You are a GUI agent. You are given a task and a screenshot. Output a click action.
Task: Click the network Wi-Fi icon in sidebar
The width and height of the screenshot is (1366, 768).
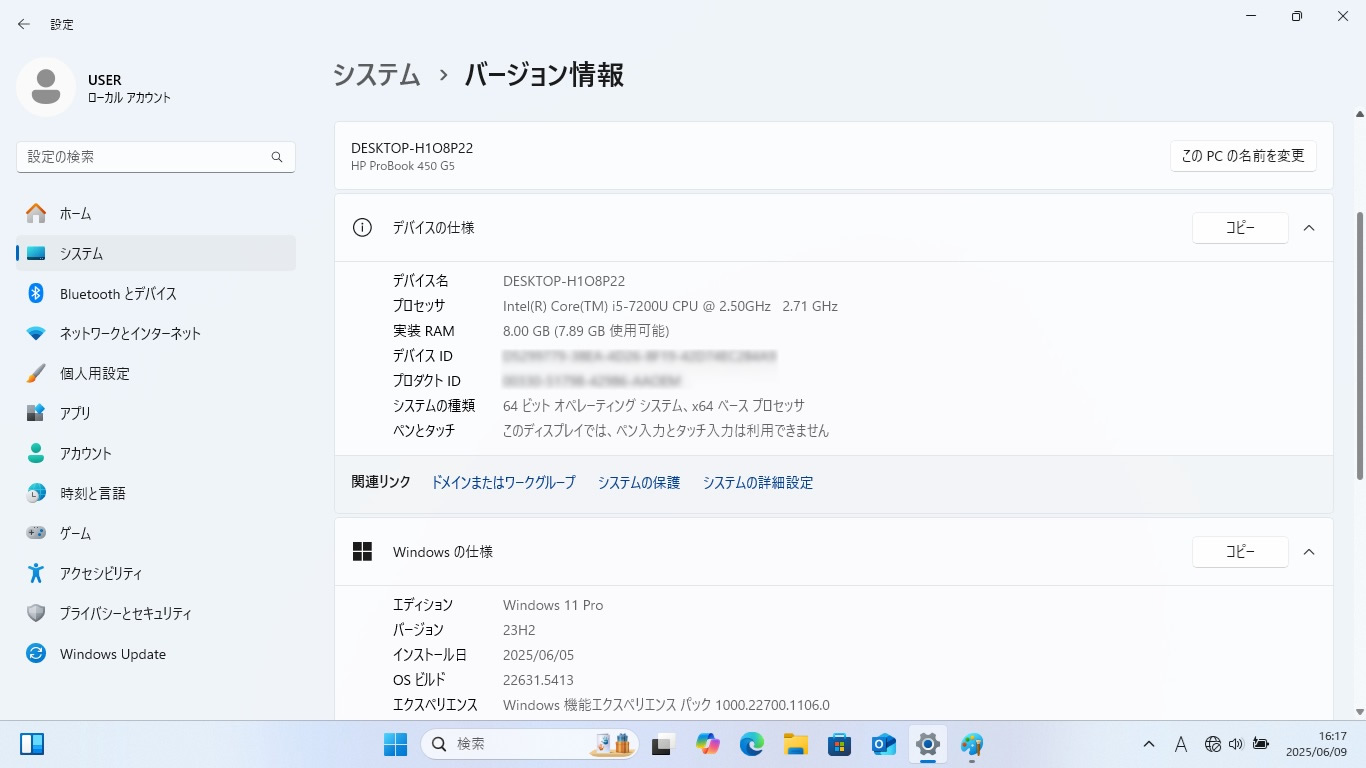pos(36,333)
